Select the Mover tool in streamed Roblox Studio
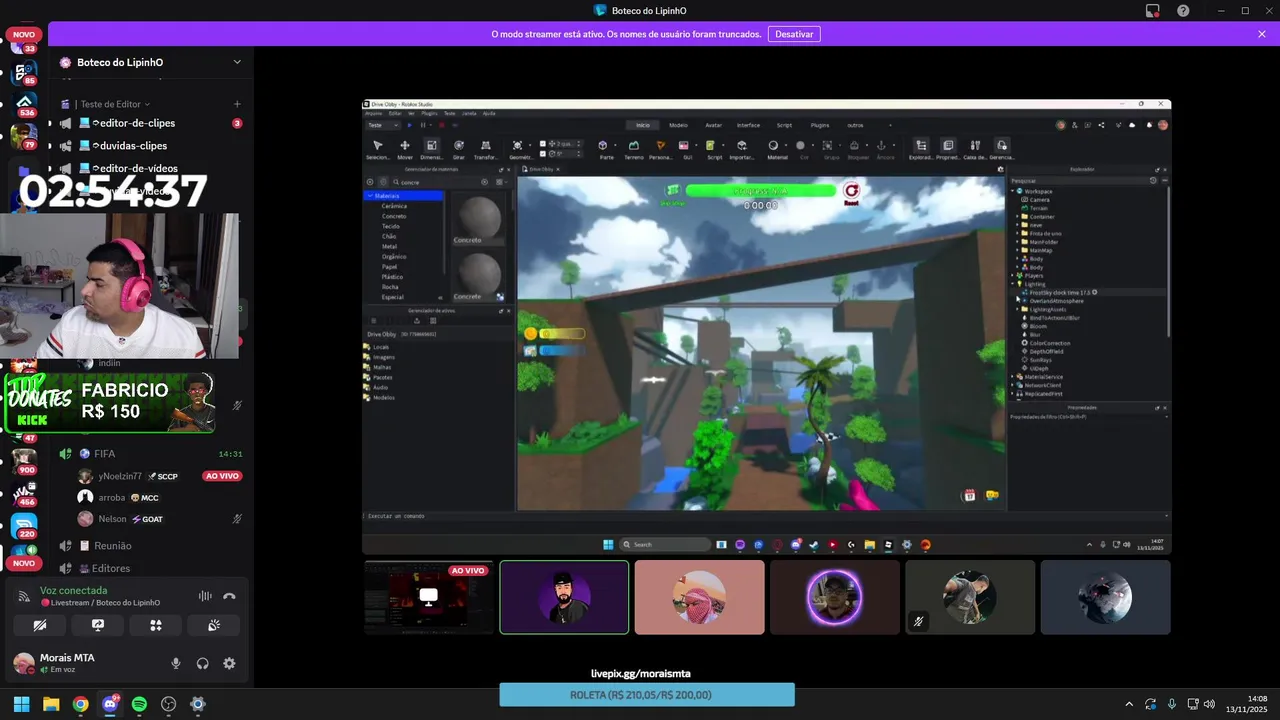 [x=405, y=149]
